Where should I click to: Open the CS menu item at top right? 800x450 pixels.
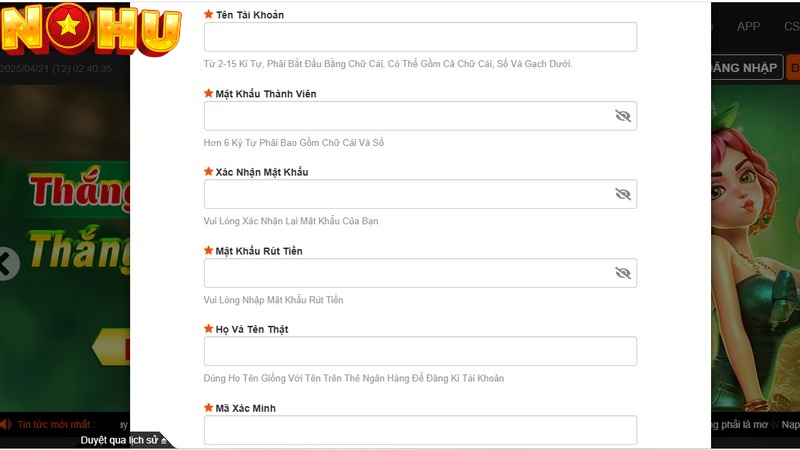tap(792, 27)
